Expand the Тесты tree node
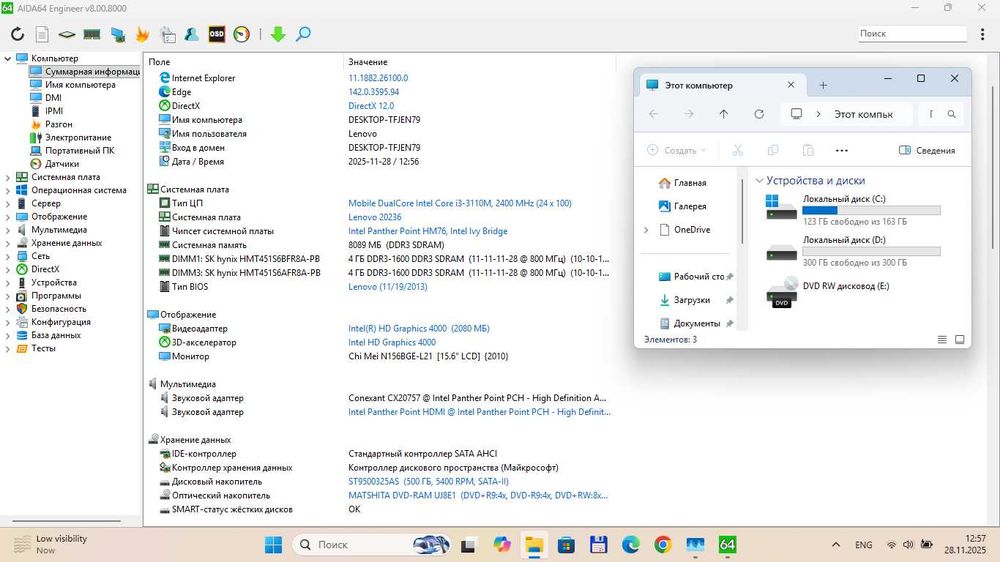 [8, 348]
